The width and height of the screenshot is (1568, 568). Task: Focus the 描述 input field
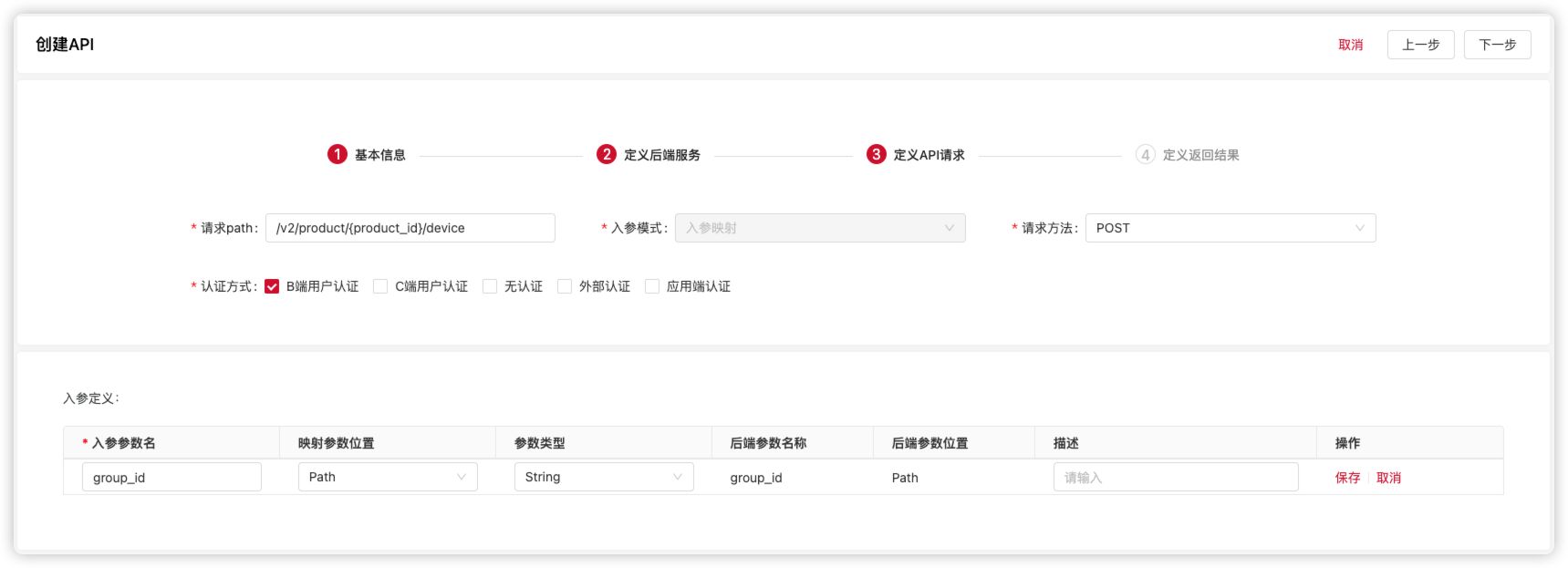tap(1175, 477)
